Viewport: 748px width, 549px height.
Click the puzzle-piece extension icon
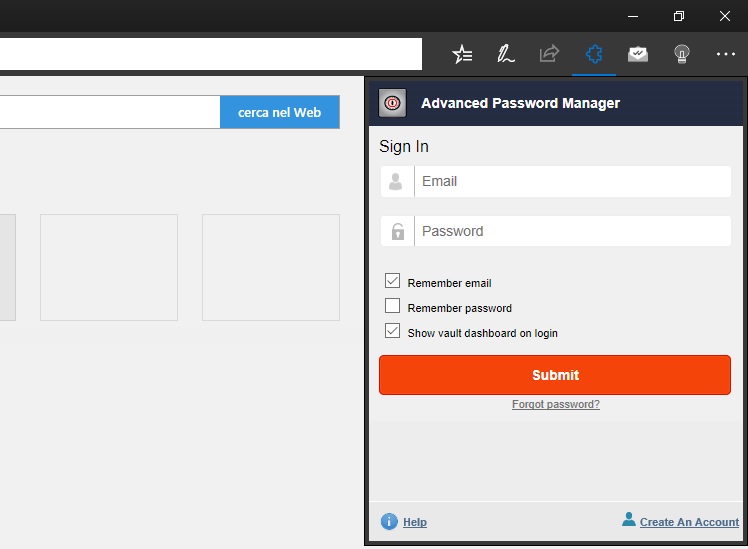pos(594,54)
